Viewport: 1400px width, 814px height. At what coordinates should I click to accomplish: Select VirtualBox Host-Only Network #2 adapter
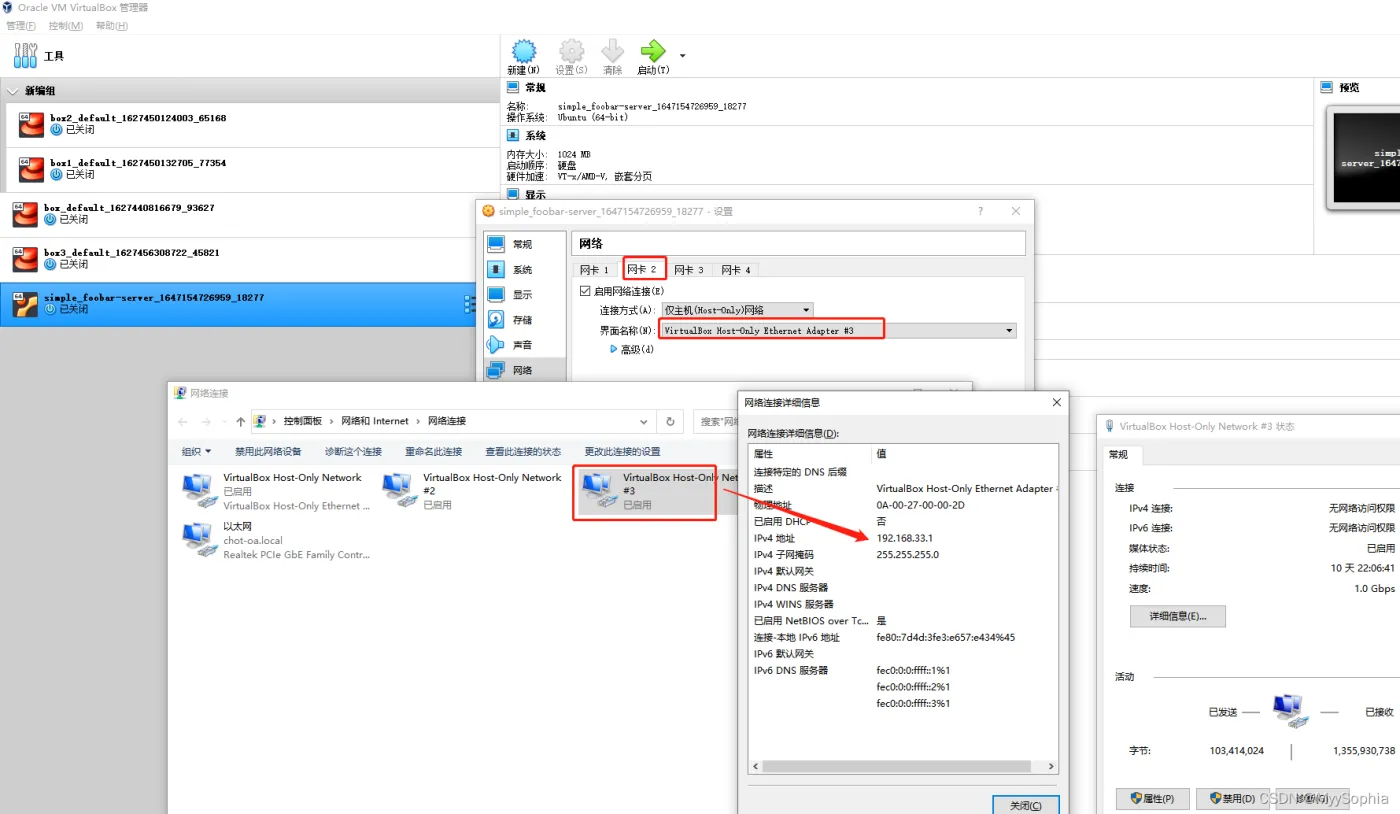point(472,491)
